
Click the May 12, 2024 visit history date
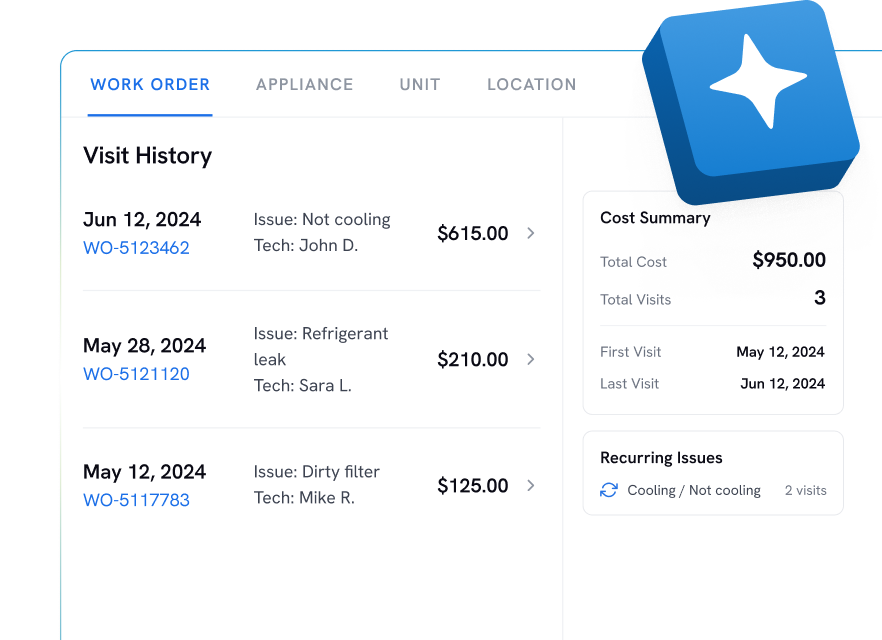(145, 471)
